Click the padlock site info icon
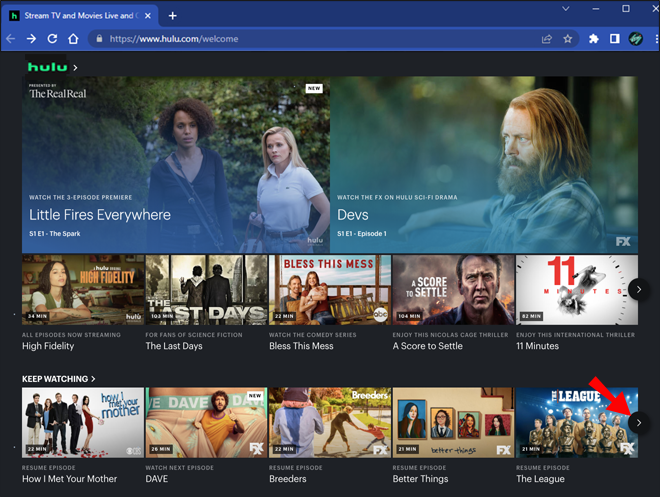This screenshot has height=497, width=660. tap(99, 39)
